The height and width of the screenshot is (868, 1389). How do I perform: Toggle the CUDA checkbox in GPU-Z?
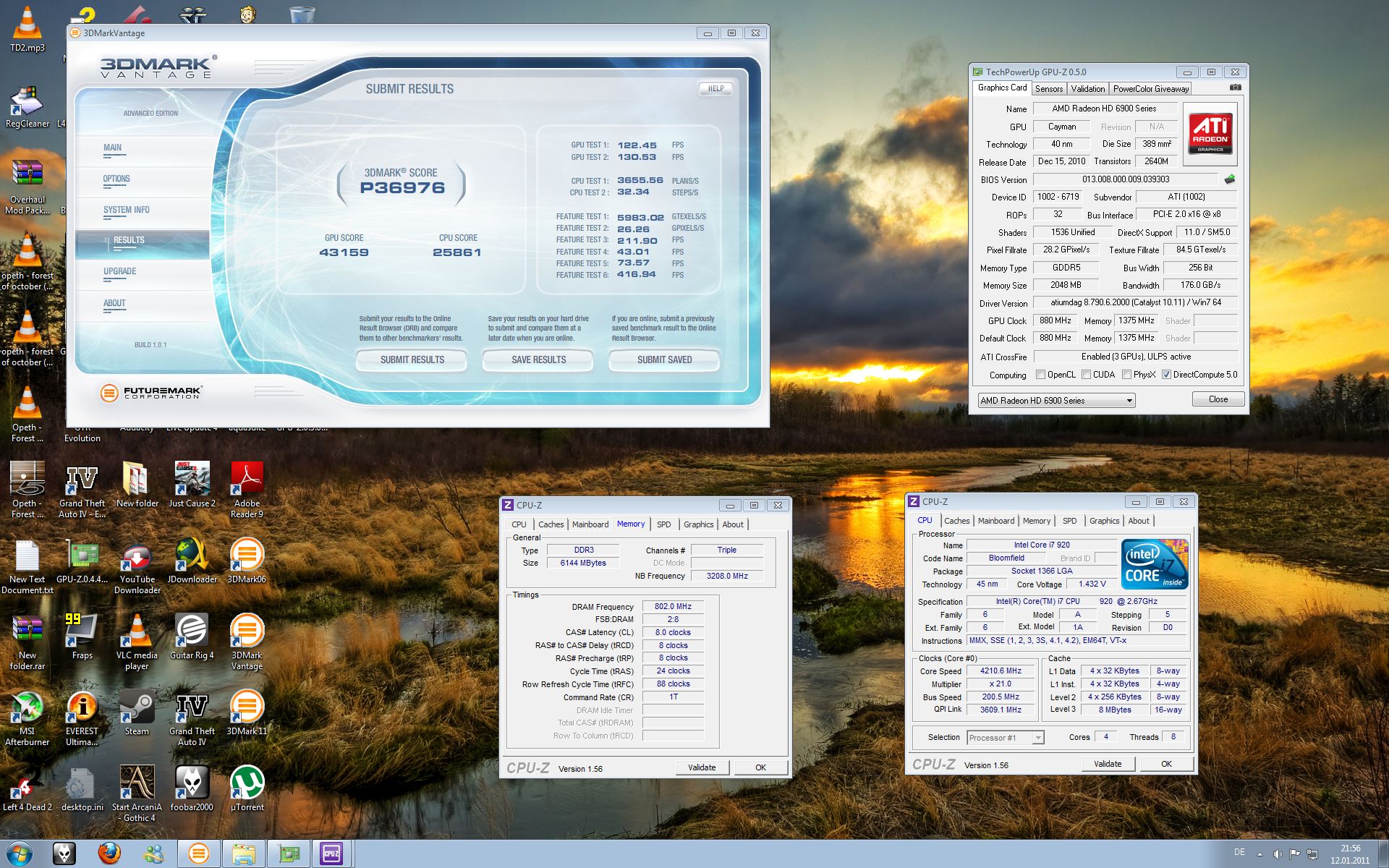click(x=1086, y=375)
